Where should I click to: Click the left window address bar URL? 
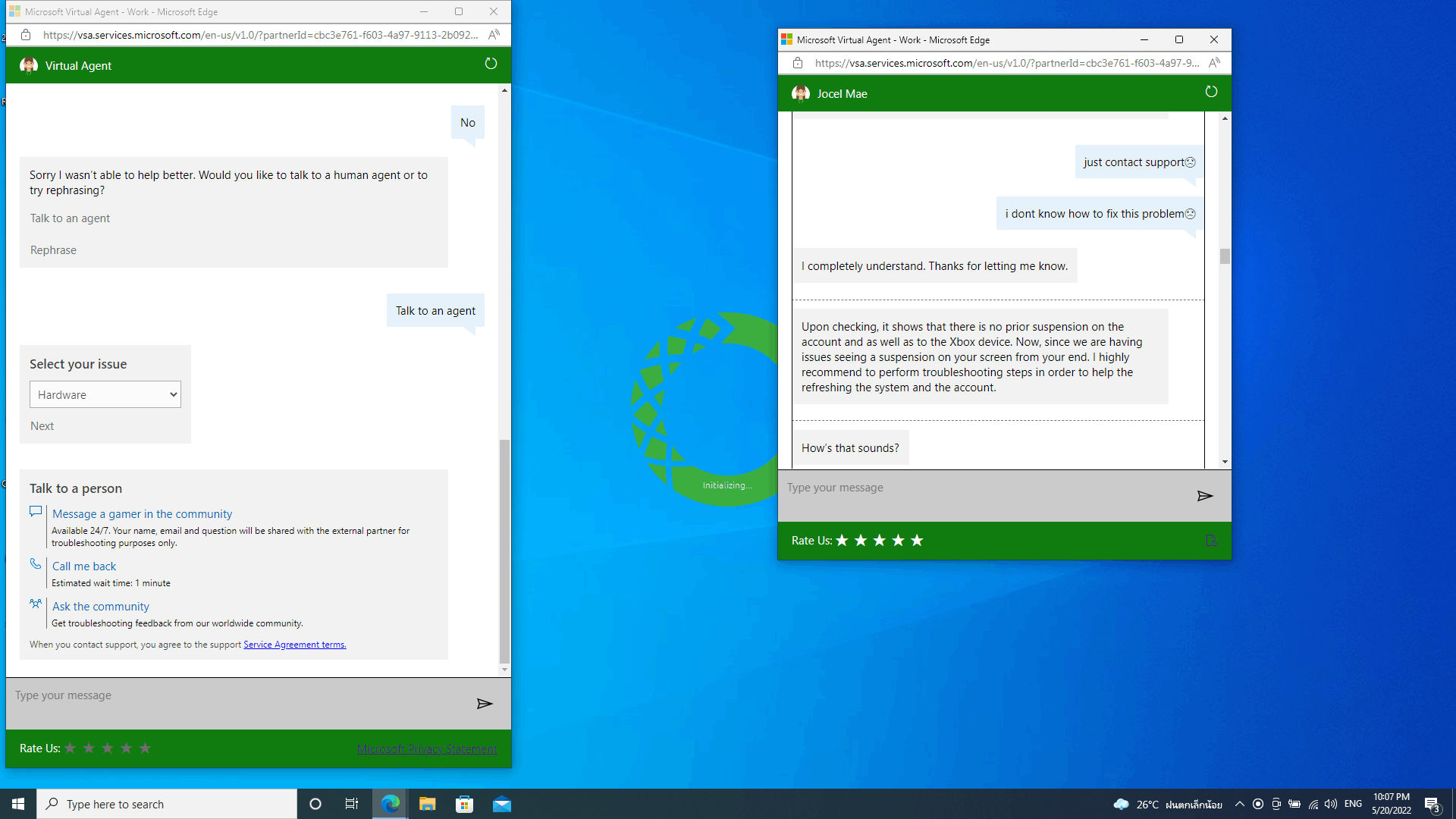click(260, 35)
